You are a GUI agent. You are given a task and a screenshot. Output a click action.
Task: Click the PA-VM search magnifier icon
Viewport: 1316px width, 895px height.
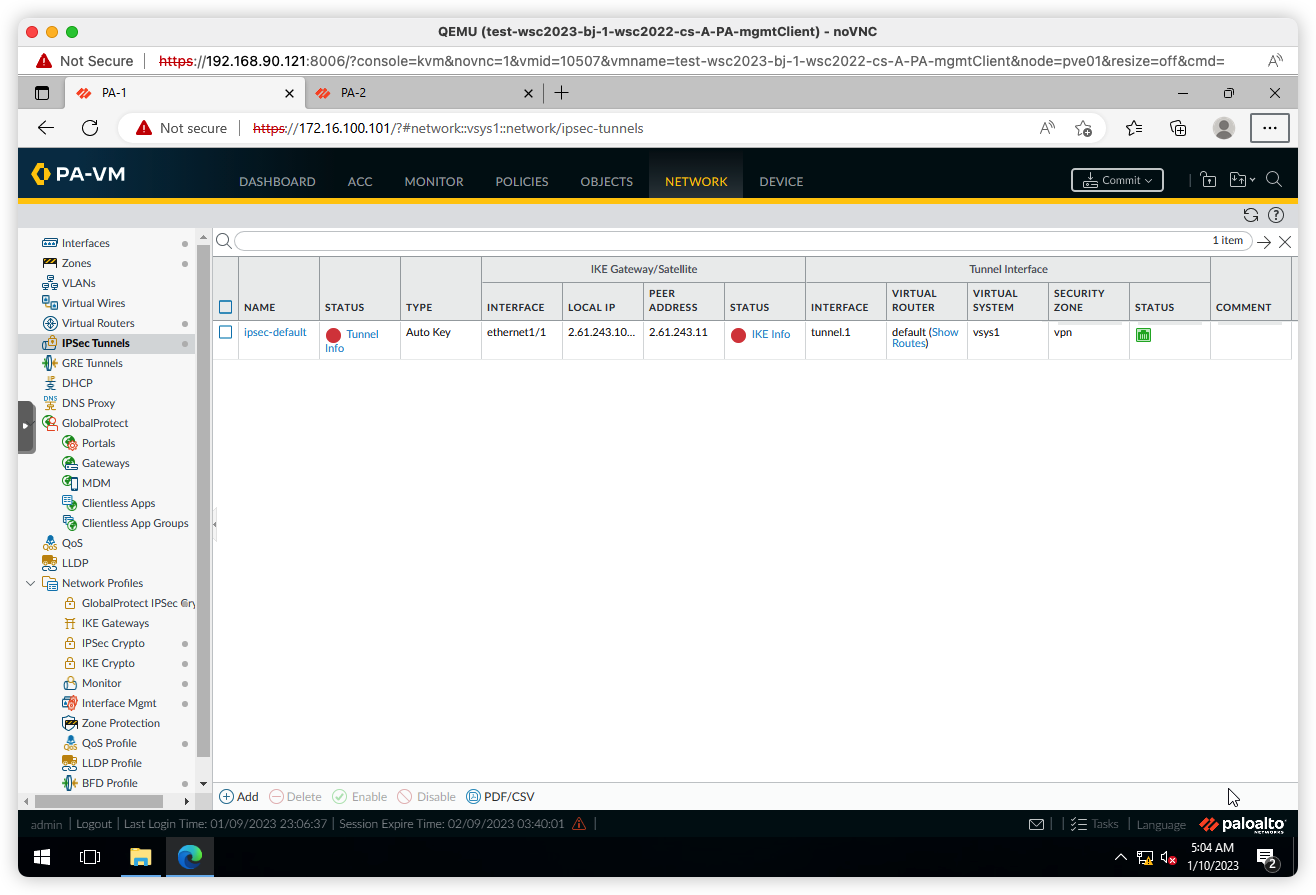pyautogui.click(x=1274, y=180)
